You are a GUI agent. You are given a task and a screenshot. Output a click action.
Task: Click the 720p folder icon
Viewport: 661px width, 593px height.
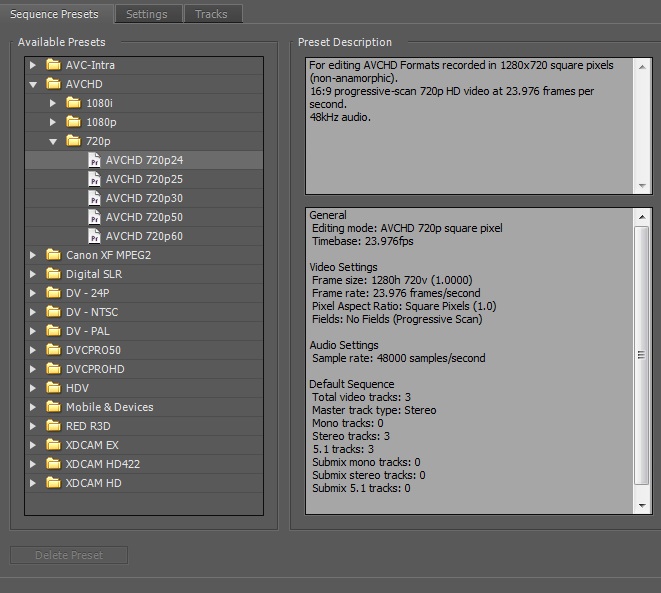pos(73,141)
